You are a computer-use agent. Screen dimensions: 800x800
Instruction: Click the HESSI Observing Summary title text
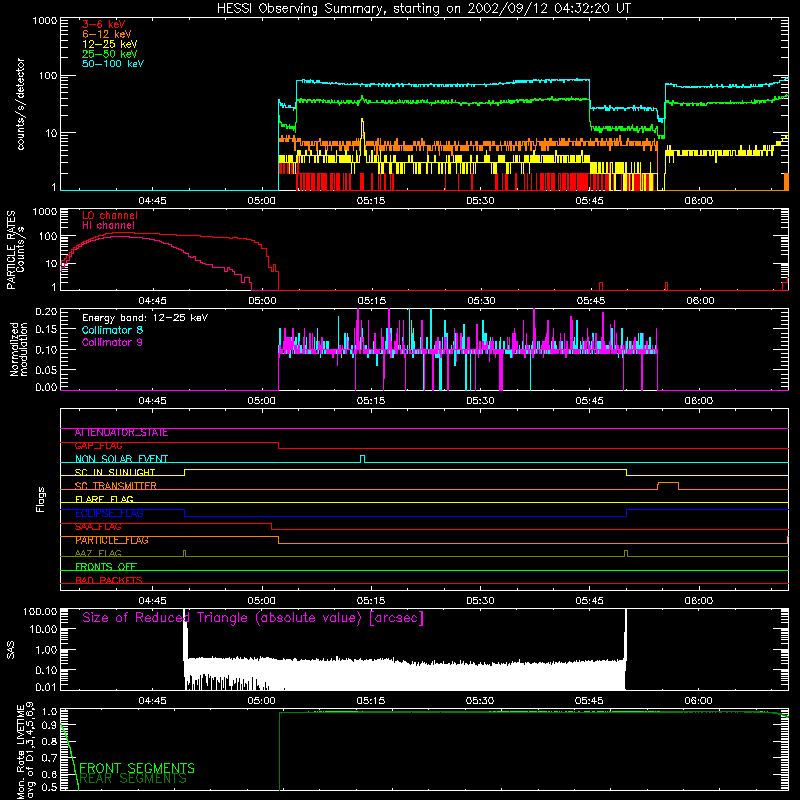[424, 9]
